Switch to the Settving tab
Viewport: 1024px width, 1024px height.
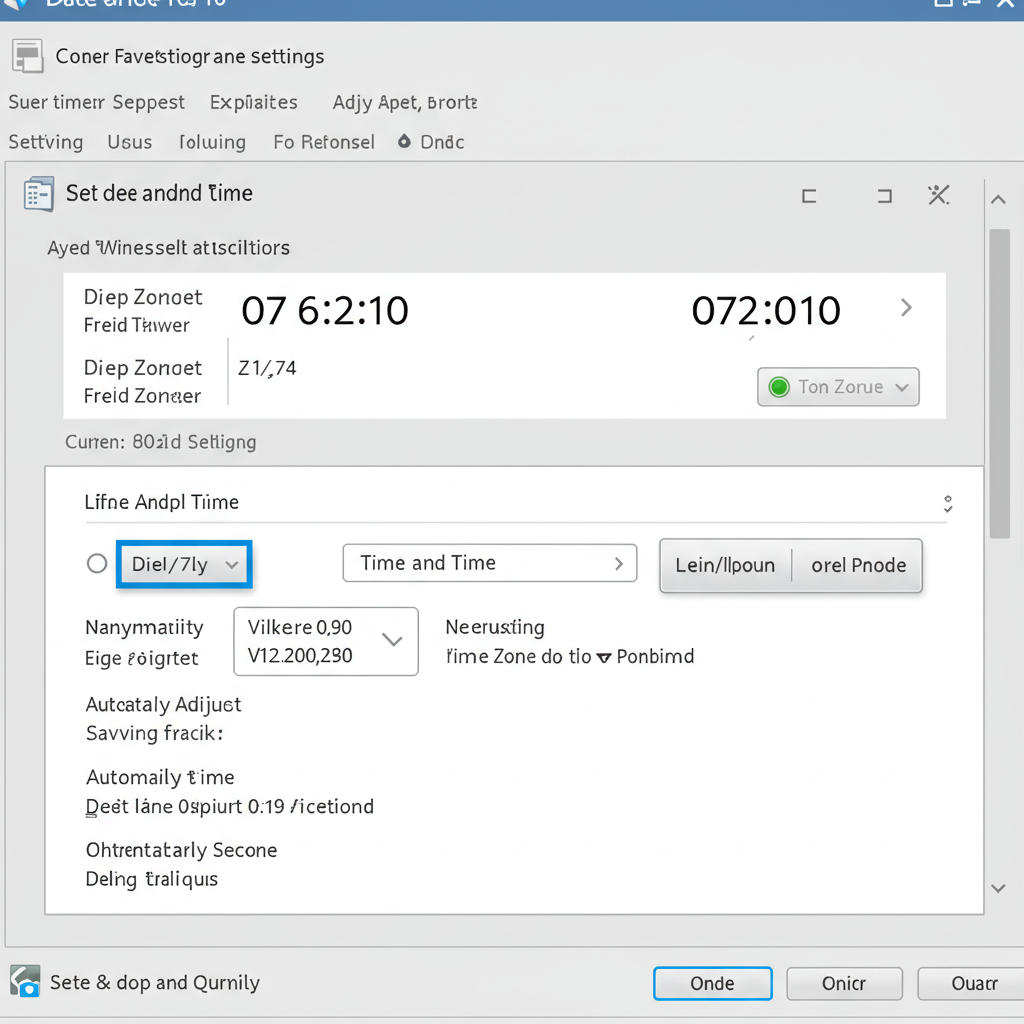46,142
